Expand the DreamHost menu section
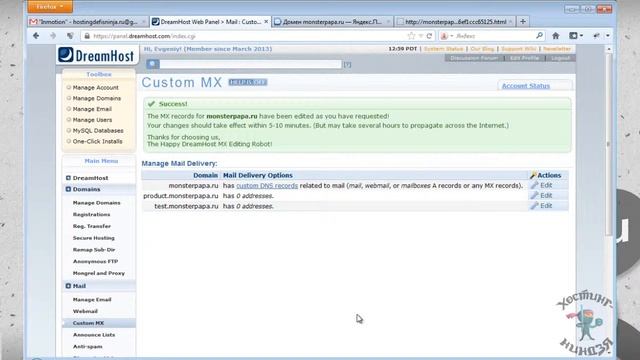 (68, 178)
